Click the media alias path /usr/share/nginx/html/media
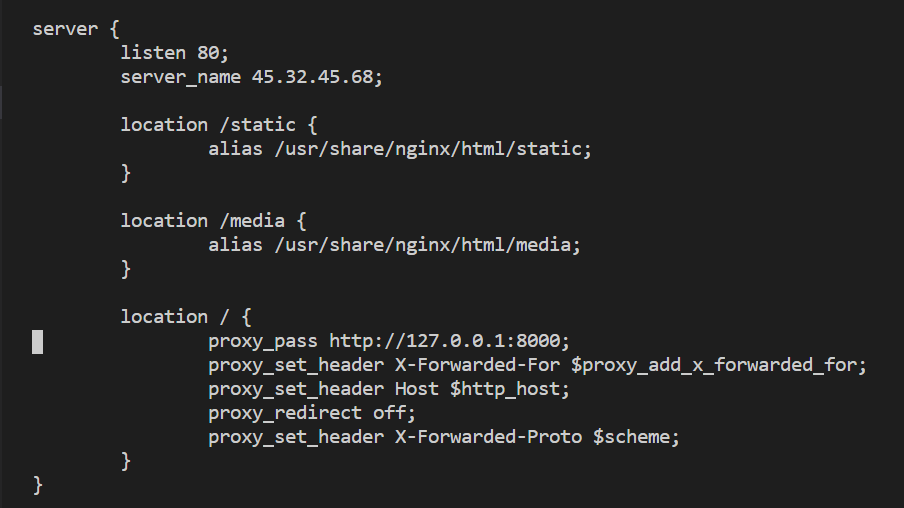This screenshot has height=508, width=904. [x=423, y=245]
